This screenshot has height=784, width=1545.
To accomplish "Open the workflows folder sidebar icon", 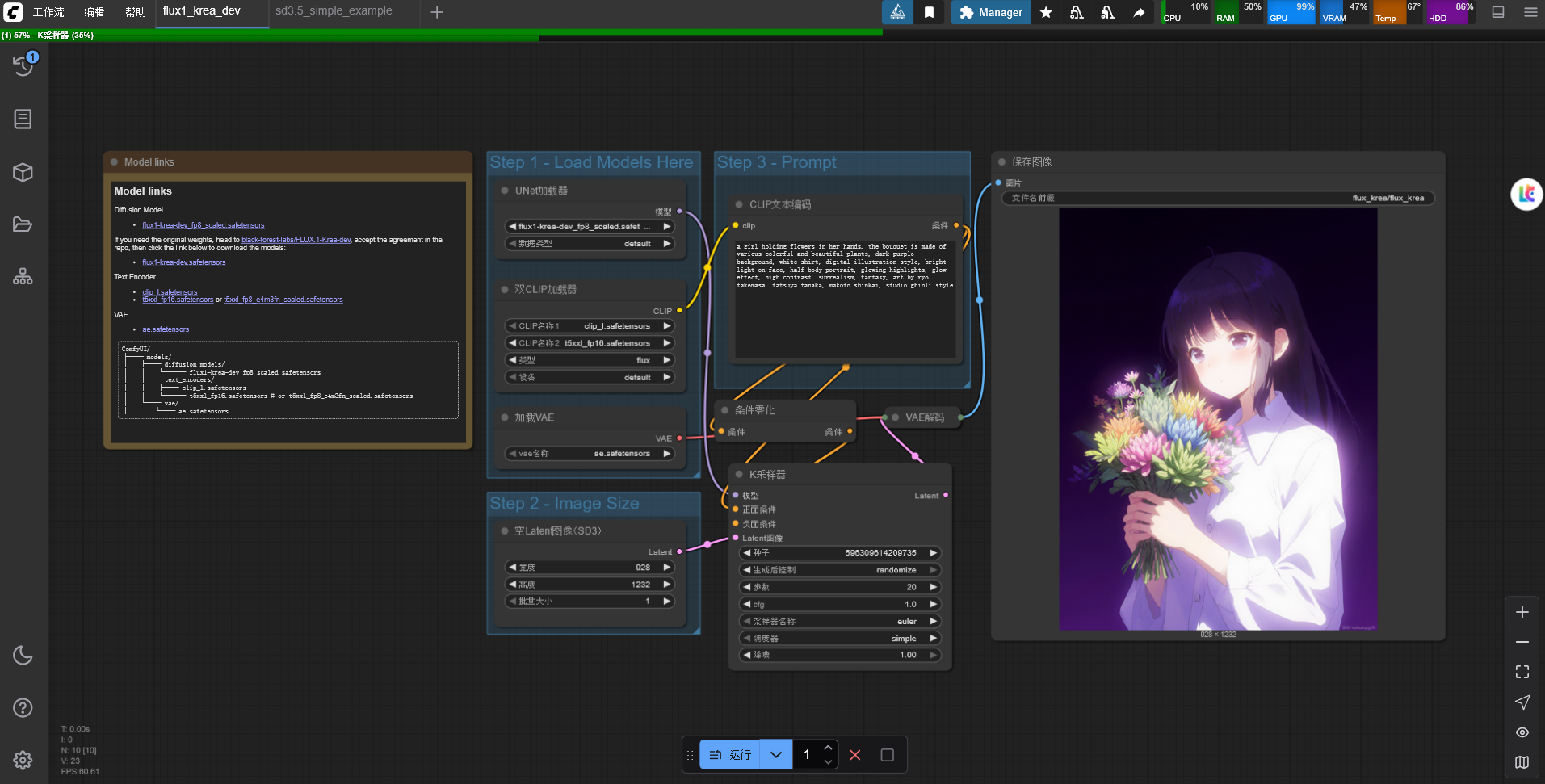I will click(23, 224).
